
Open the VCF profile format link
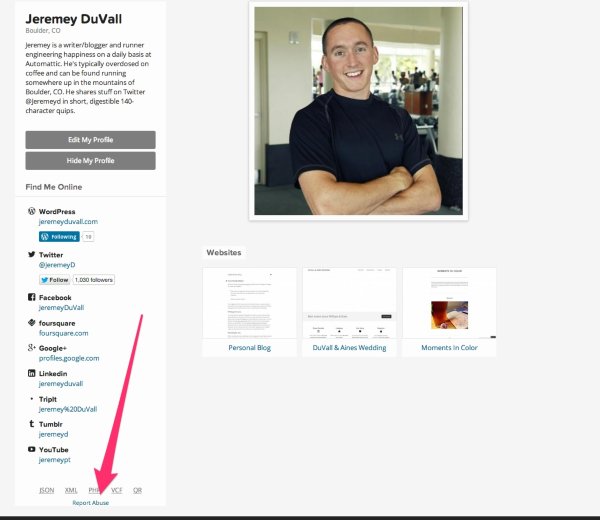(x=117, y=490)
